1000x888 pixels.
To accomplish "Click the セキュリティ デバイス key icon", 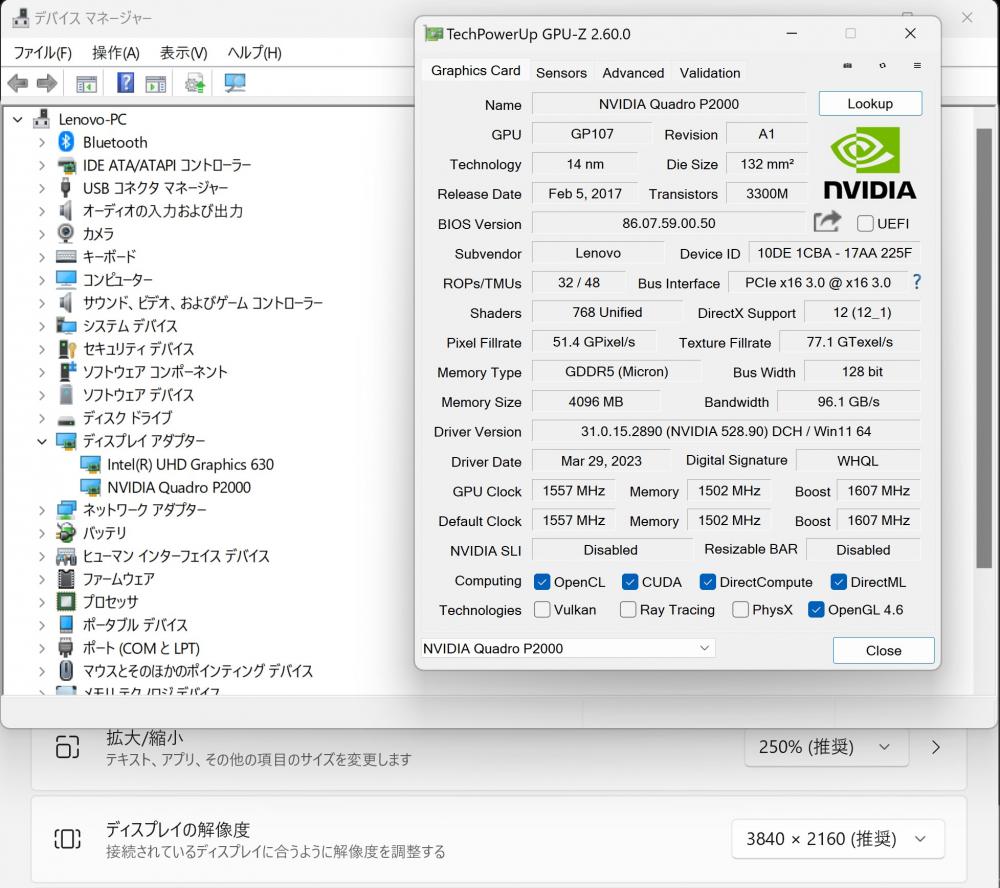I will click(66, 348).
